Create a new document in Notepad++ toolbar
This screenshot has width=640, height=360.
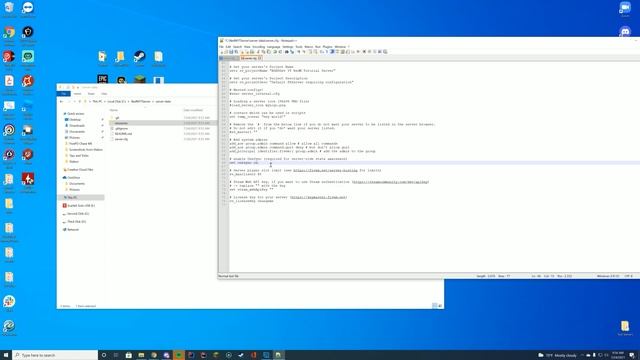[x=222, y=52]
